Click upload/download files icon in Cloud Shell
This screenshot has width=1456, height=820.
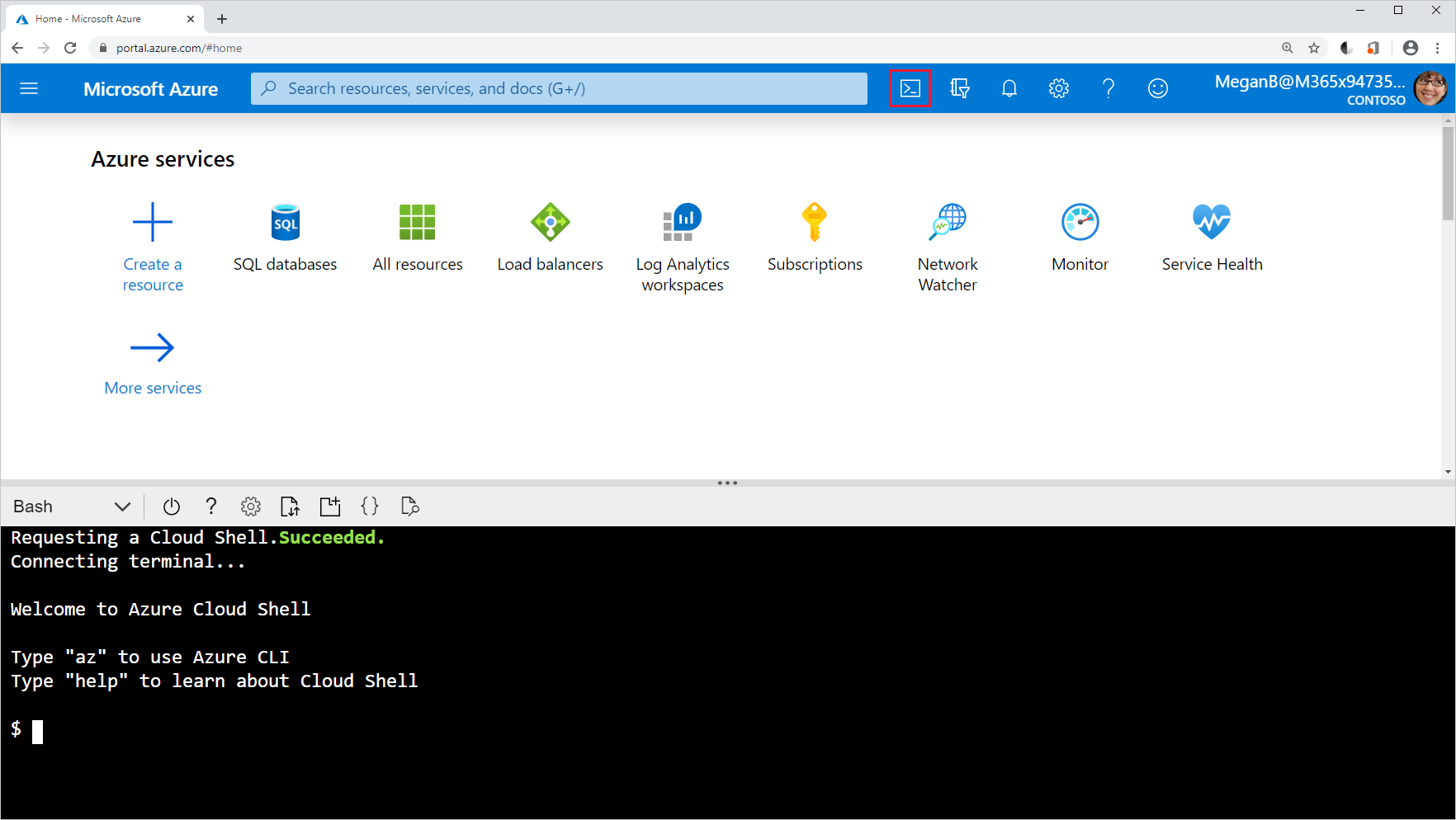coord(290,507)
